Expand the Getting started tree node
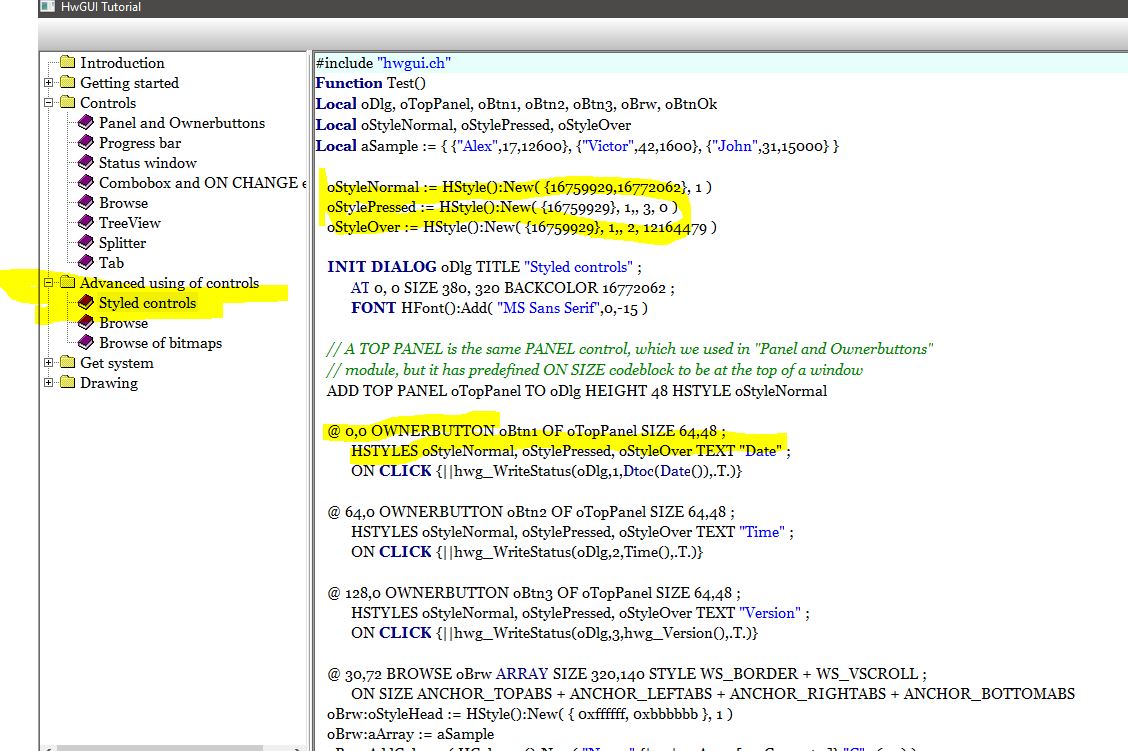 (x=49, y=83)
